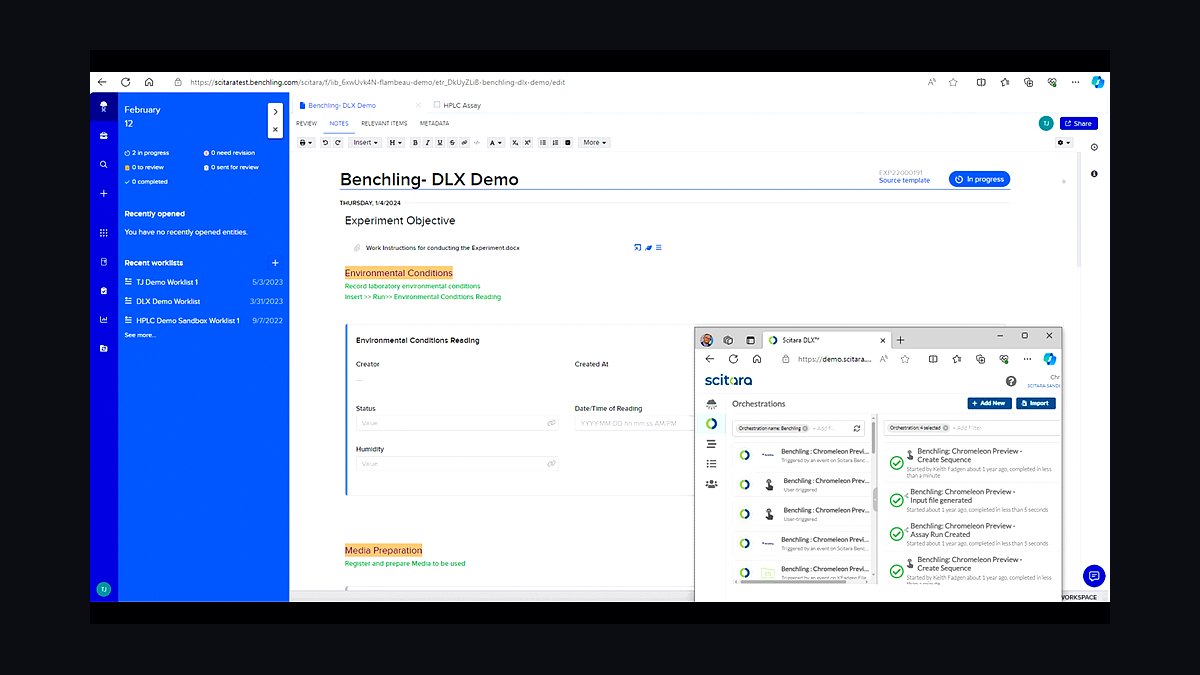Viewport: 1200px width, 675px height.
Task: Refresh the orchestrations list with the reload icon
Action: point(857,428)
